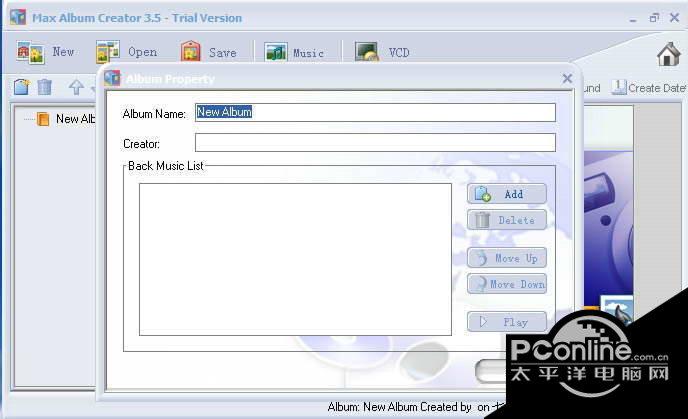The width and height of the screenshot is (688, 419).
Task: Minimize the Max Album Creator window
Action: [x=633, y=19]
